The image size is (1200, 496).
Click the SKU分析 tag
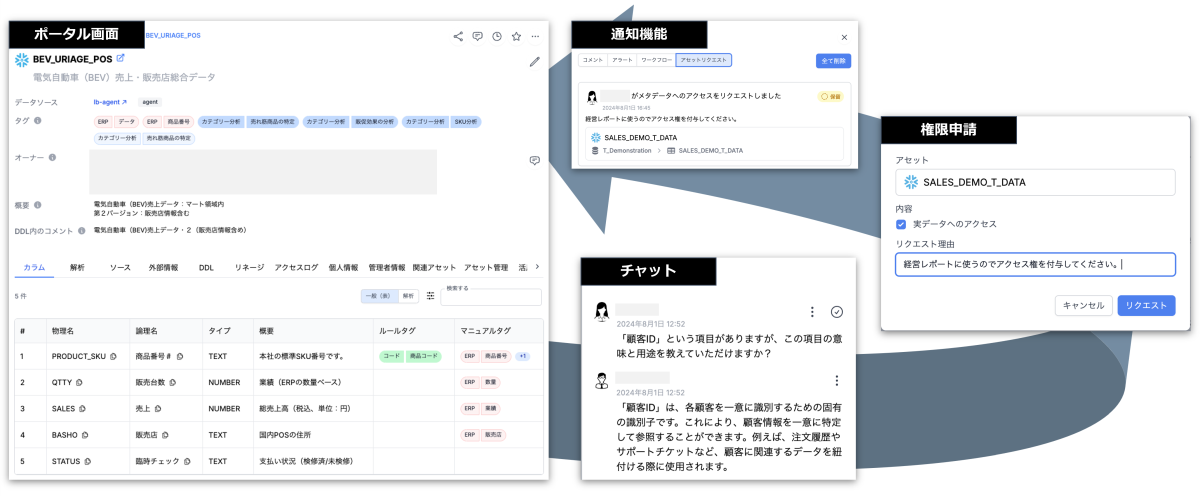point(466,121)
